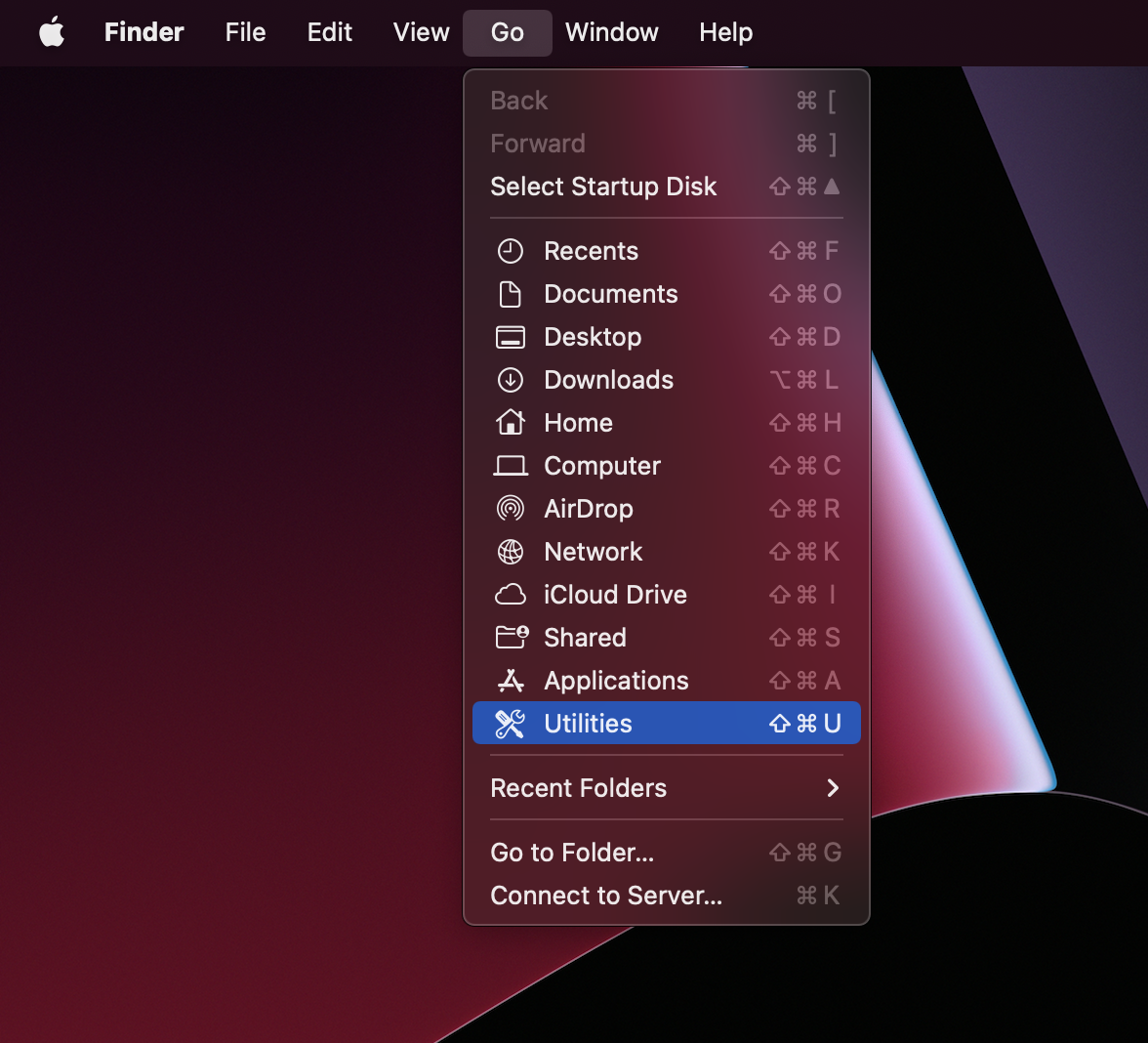Choose the Recents label
Viewport: 1148px width, 1043px height.
[591, 251]
